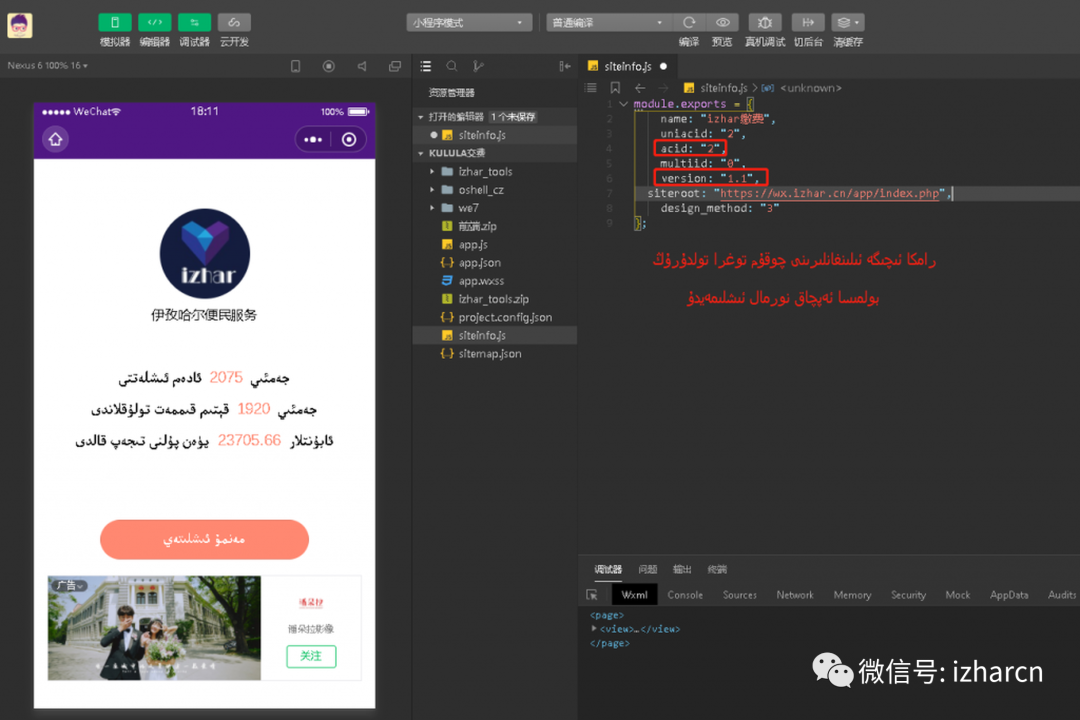Fold module.exports block chevron
This screenshot has height=720, width=1080.
click(623, 104)
